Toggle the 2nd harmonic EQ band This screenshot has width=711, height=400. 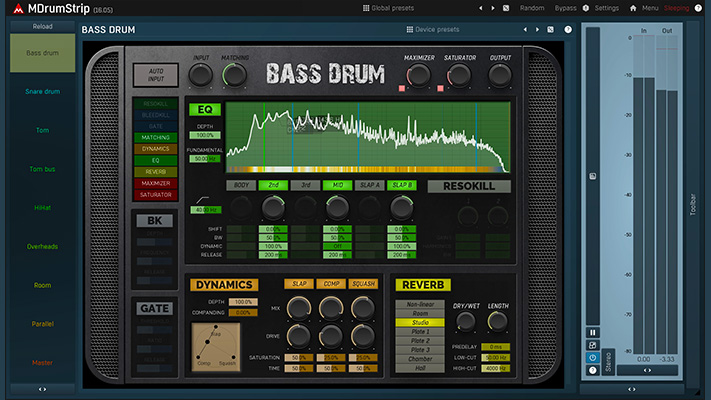click(x=272, y=186)
